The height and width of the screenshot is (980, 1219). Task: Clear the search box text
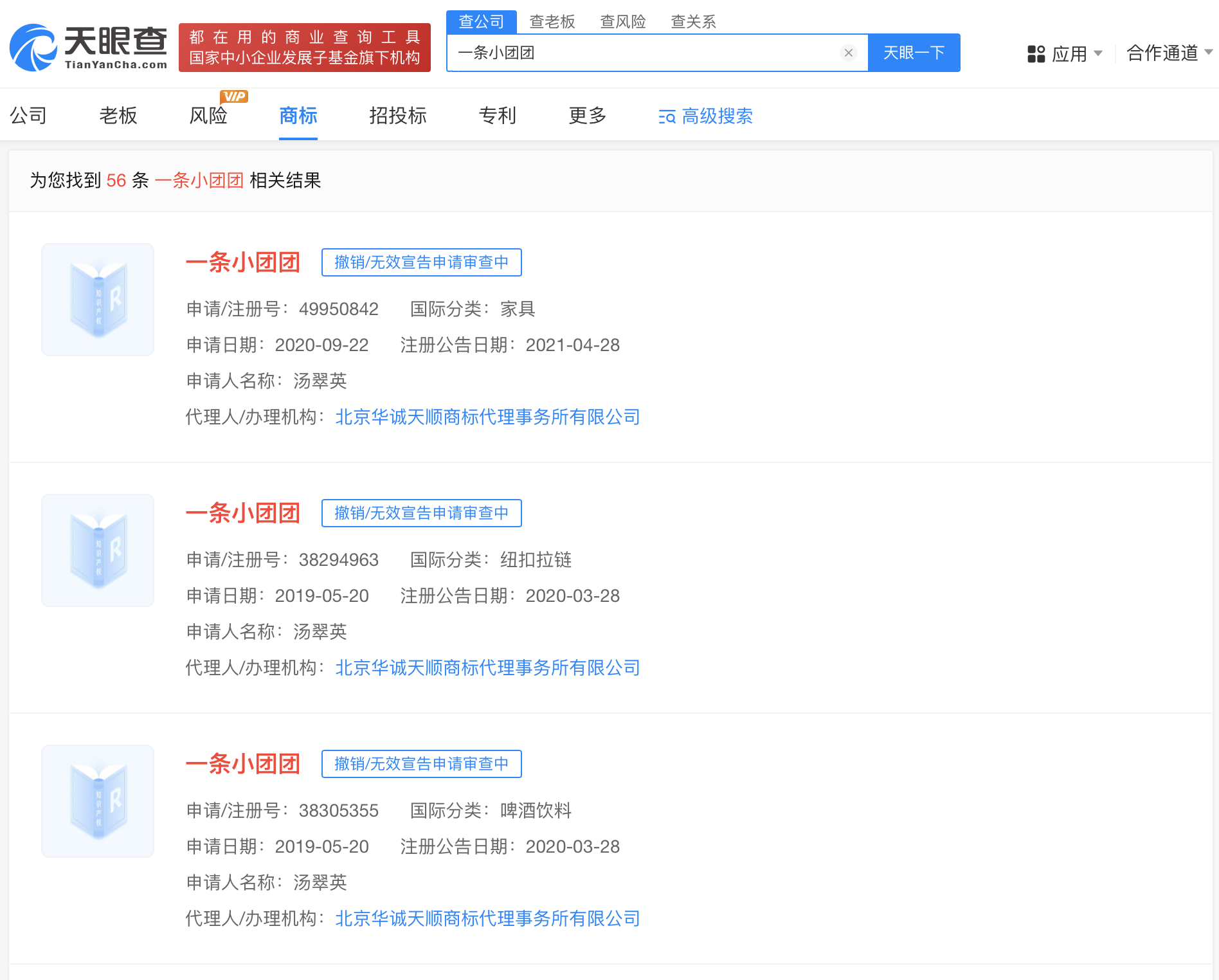coord(848,53)
